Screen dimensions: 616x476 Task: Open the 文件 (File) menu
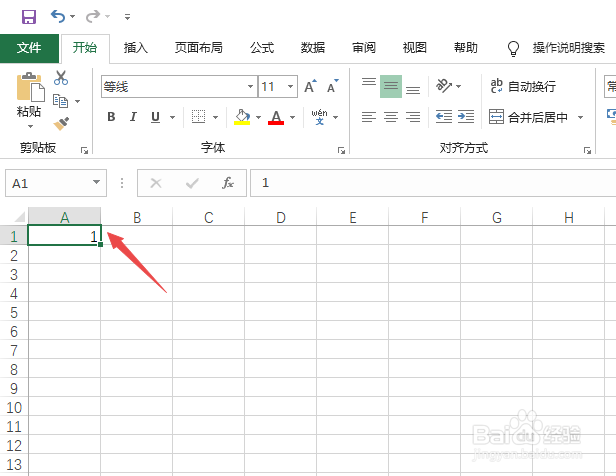pos(29,48)
